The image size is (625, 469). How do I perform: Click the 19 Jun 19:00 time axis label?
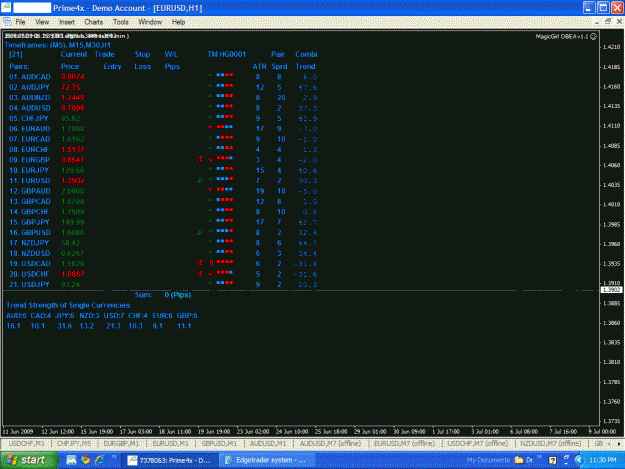coord(214,432)
